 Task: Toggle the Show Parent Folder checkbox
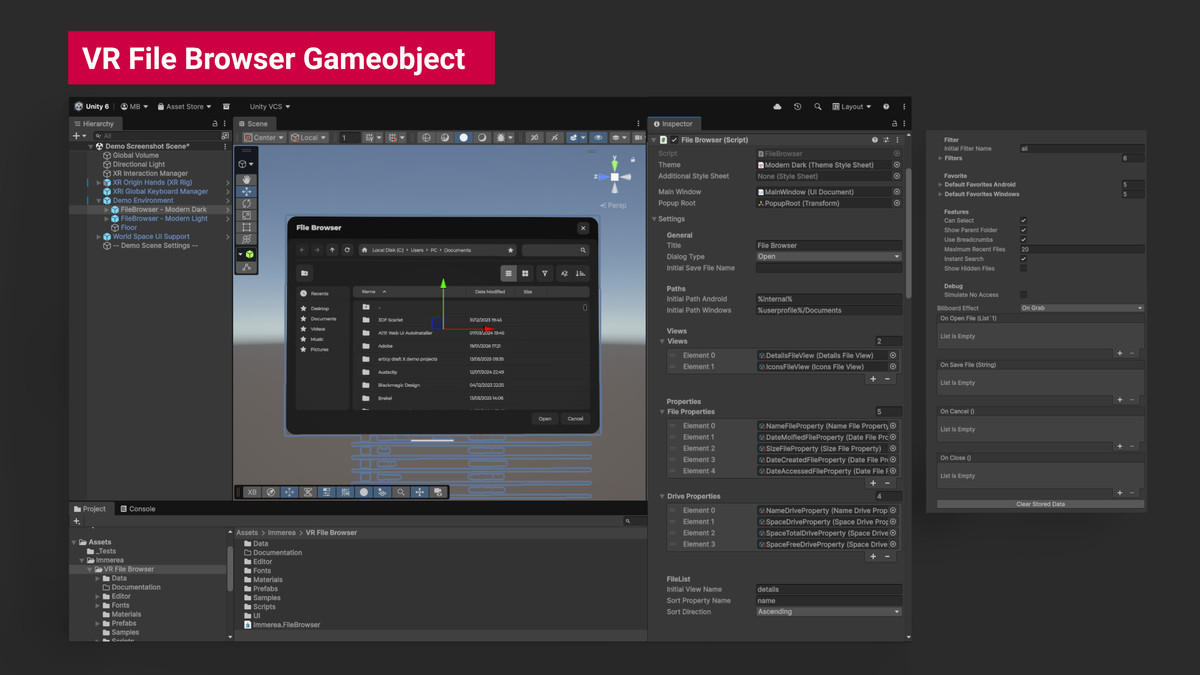pyautogui.click(x=1023, y=230)
